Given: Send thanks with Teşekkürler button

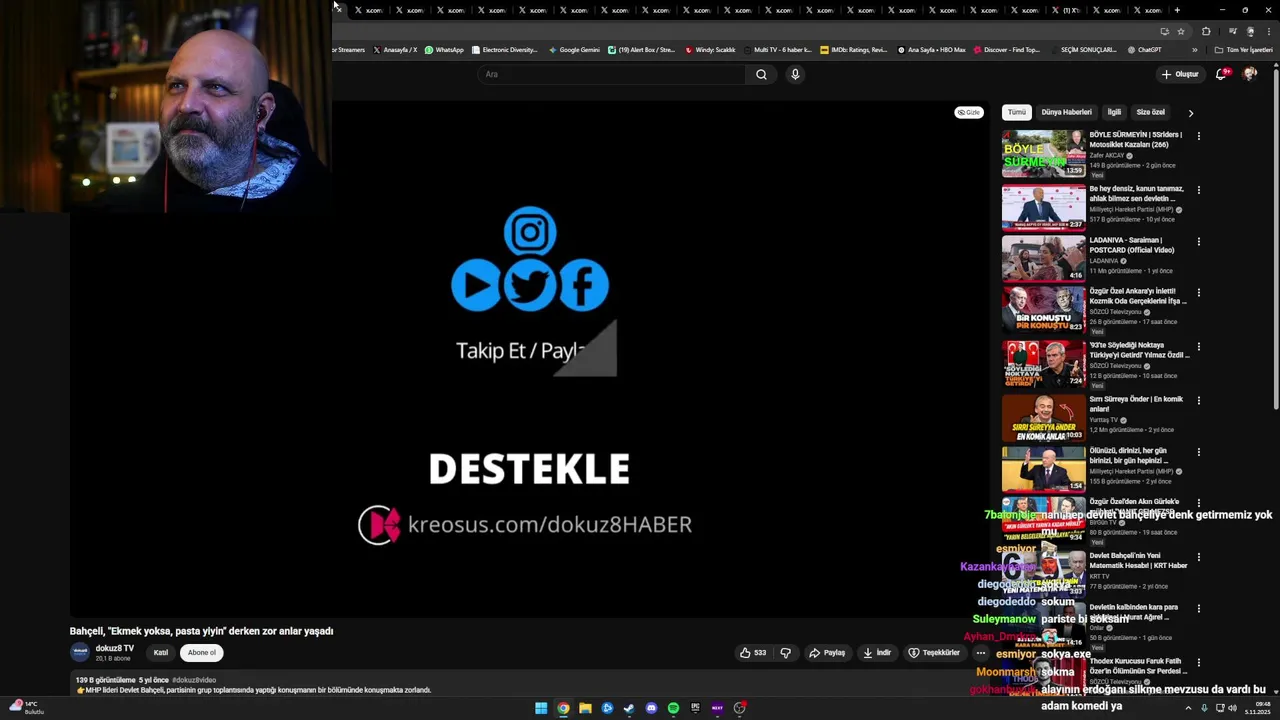Looking at the screenshot, I should pyautogui.click(x=934, y=653).
